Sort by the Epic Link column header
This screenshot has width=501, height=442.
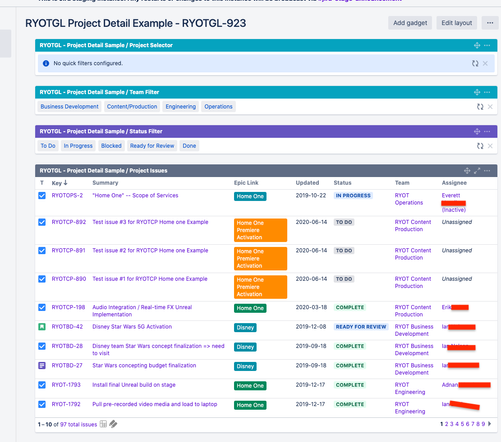(x=246, y=183)
